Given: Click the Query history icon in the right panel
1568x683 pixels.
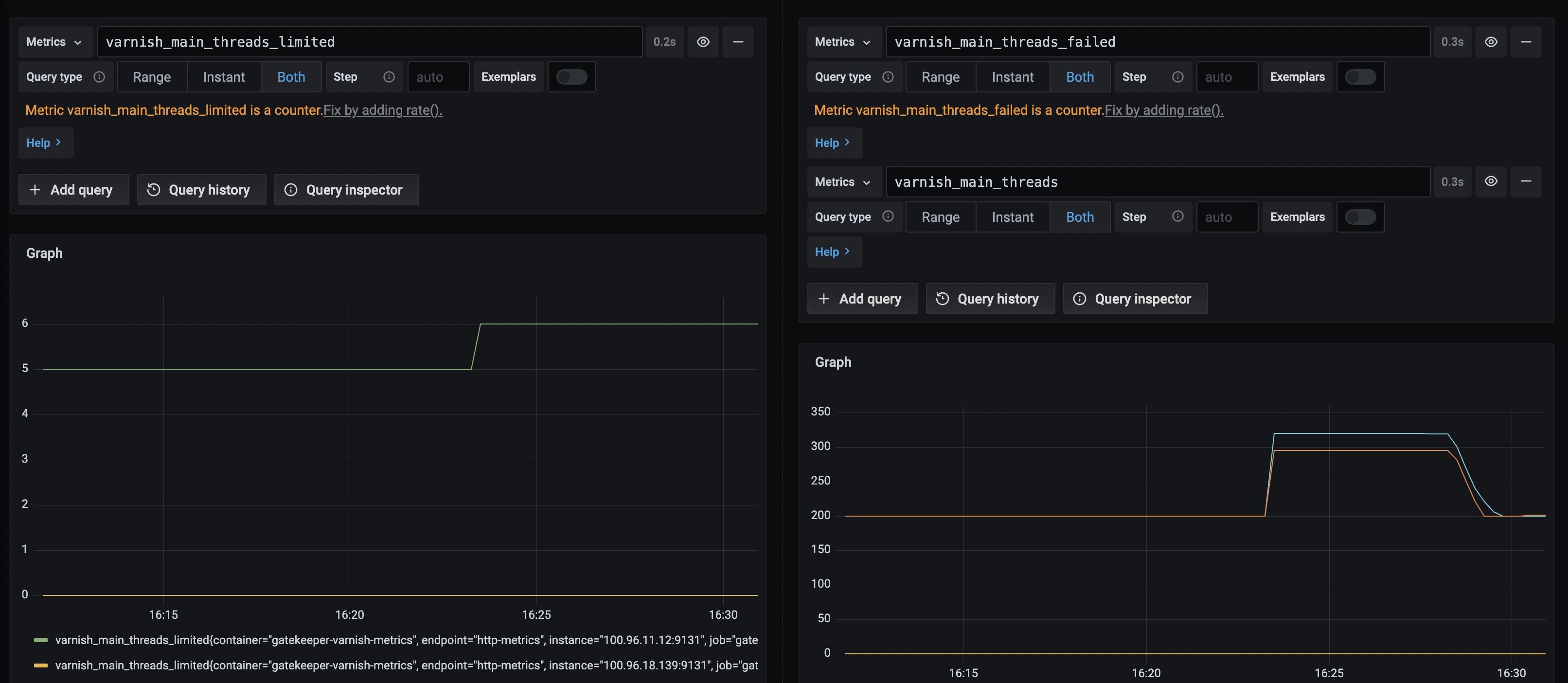Looking at the screenshot, I should [x=943, y=298].
